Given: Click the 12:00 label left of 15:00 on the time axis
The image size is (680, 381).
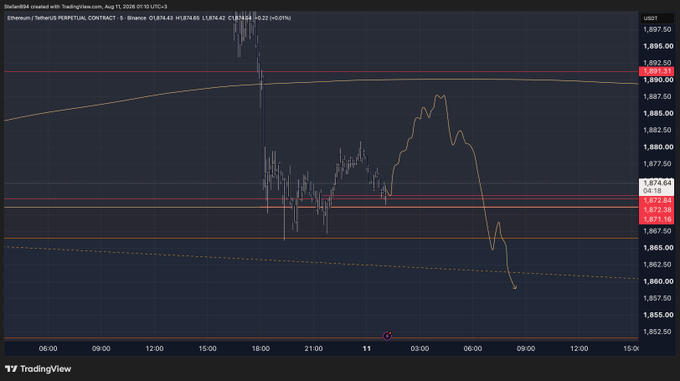Looking at the screenshot, I should click(x=154, y=349).
